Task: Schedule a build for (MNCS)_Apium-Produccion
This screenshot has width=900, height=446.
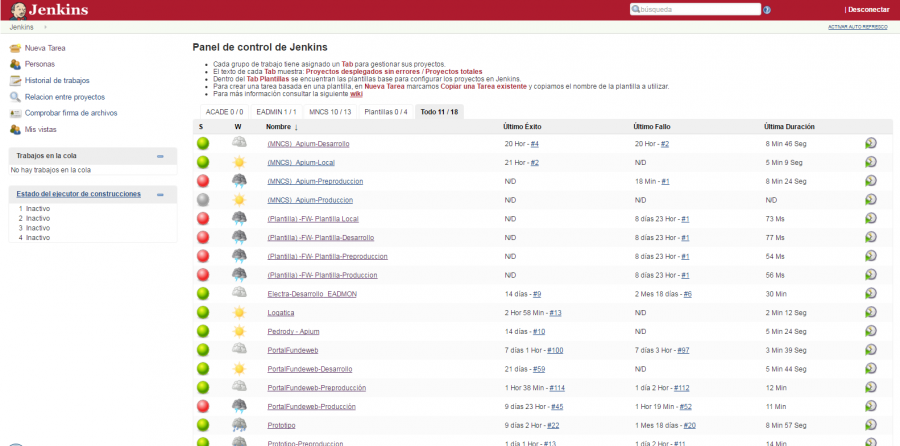Action: 871,200
